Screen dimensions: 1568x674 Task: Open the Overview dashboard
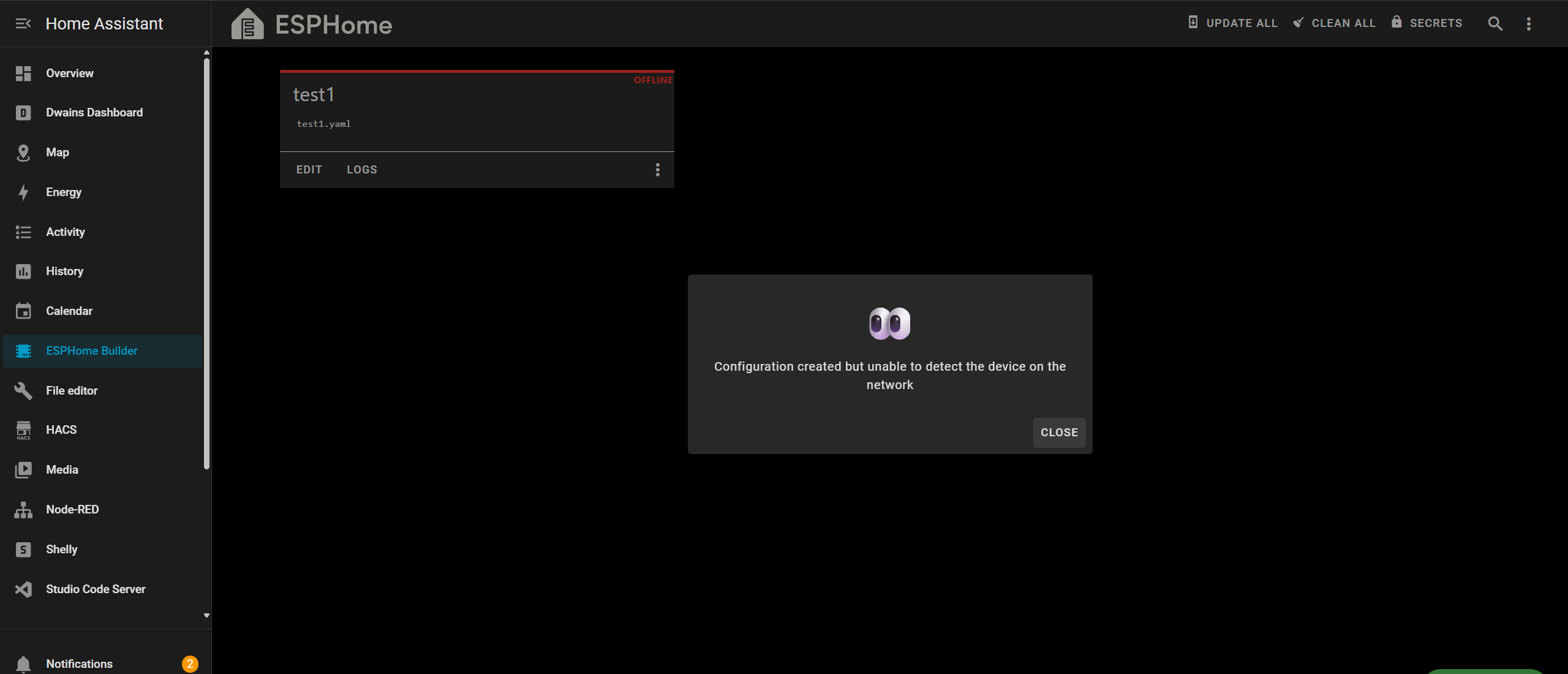point(69,74)
